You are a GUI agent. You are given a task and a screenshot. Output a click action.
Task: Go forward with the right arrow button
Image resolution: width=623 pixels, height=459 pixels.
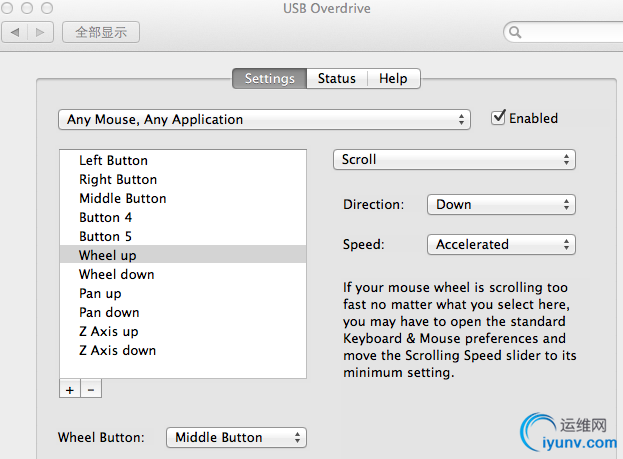(40, 32)
